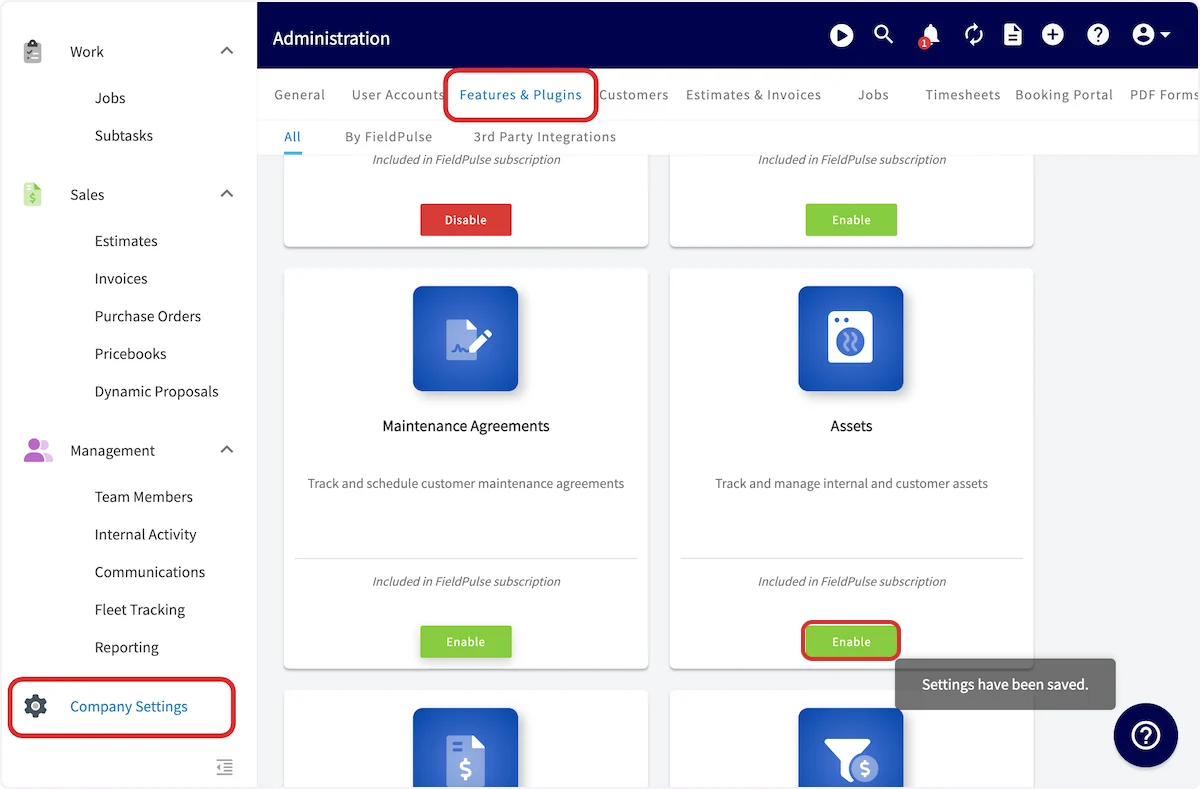Click the Assets card title

(851, 426)
